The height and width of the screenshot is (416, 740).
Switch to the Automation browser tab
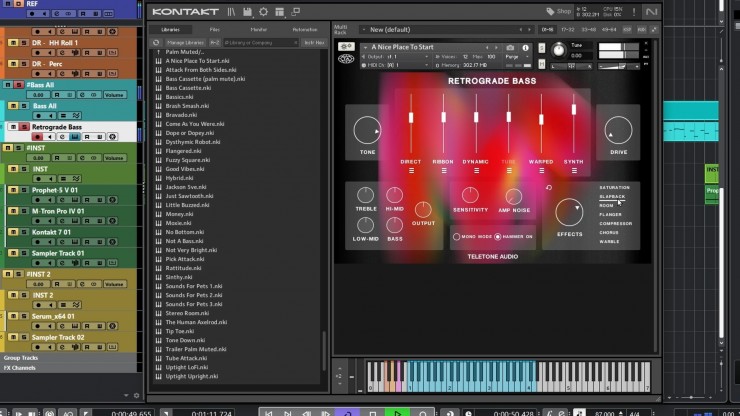(304, 29)
